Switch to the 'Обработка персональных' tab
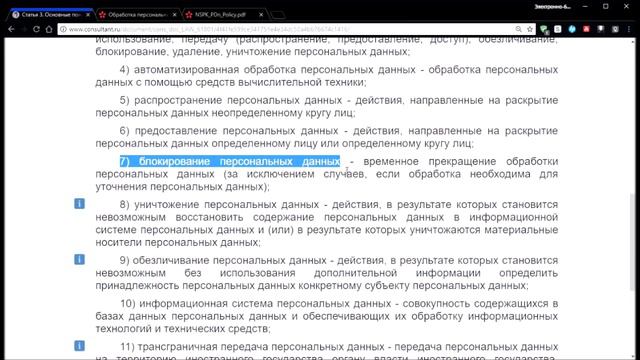The height and width of the screenshot is (360, 640). click(x=137, y=15)
